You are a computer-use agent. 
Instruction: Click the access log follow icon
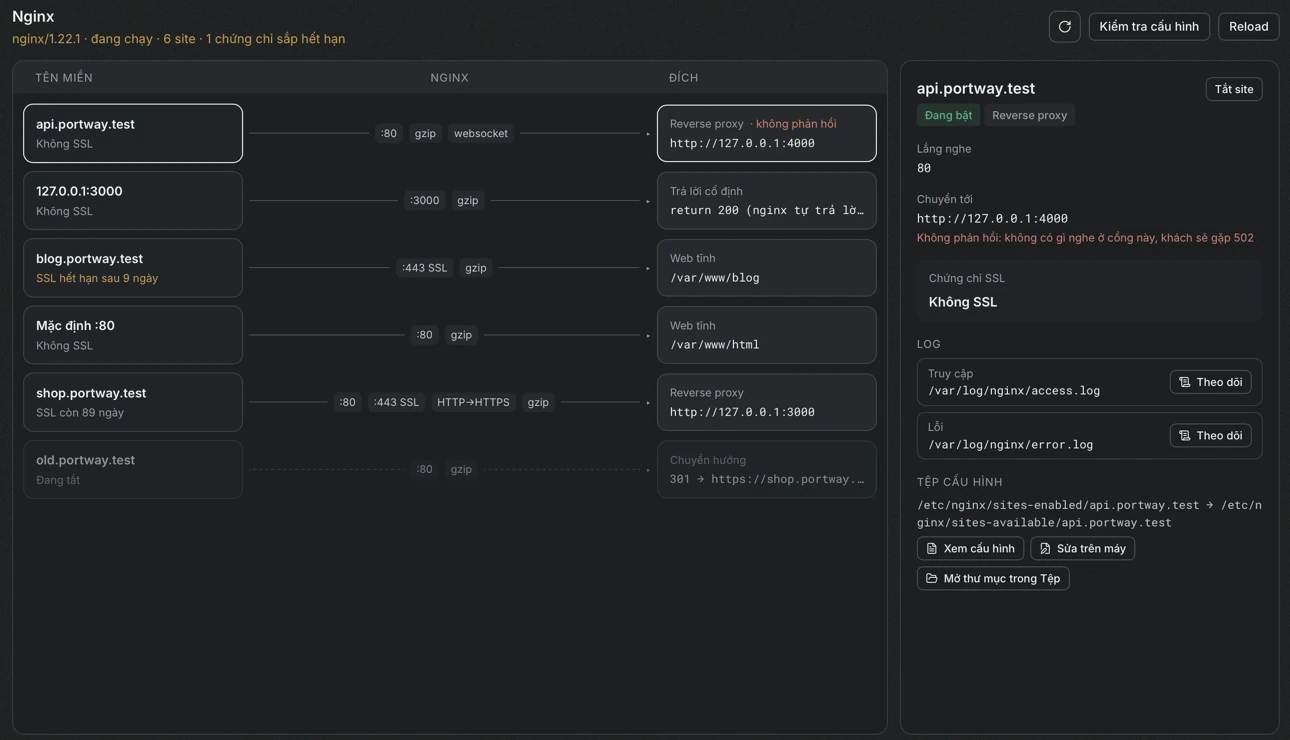[x=1185, y=382]
